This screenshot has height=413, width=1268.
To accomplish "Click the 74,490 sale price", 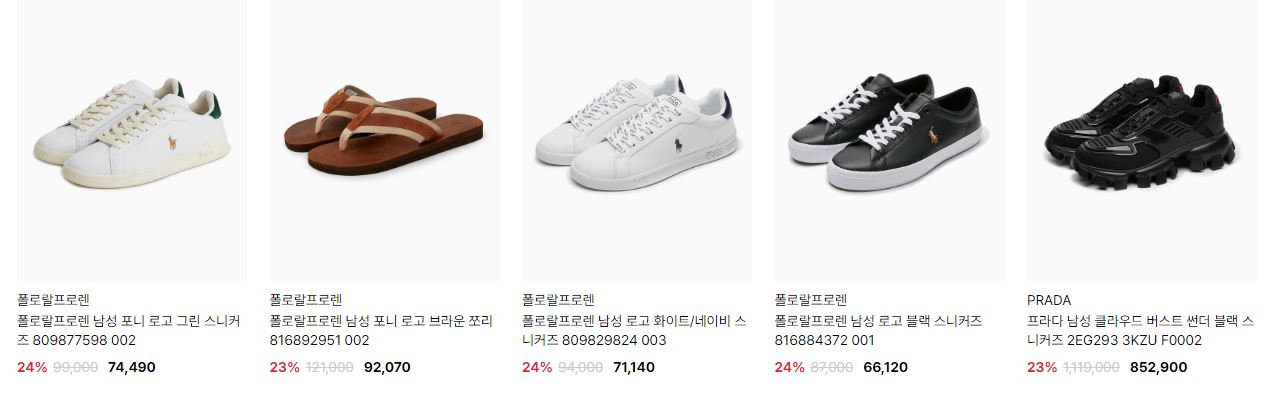I will click(x=132, y=367).
